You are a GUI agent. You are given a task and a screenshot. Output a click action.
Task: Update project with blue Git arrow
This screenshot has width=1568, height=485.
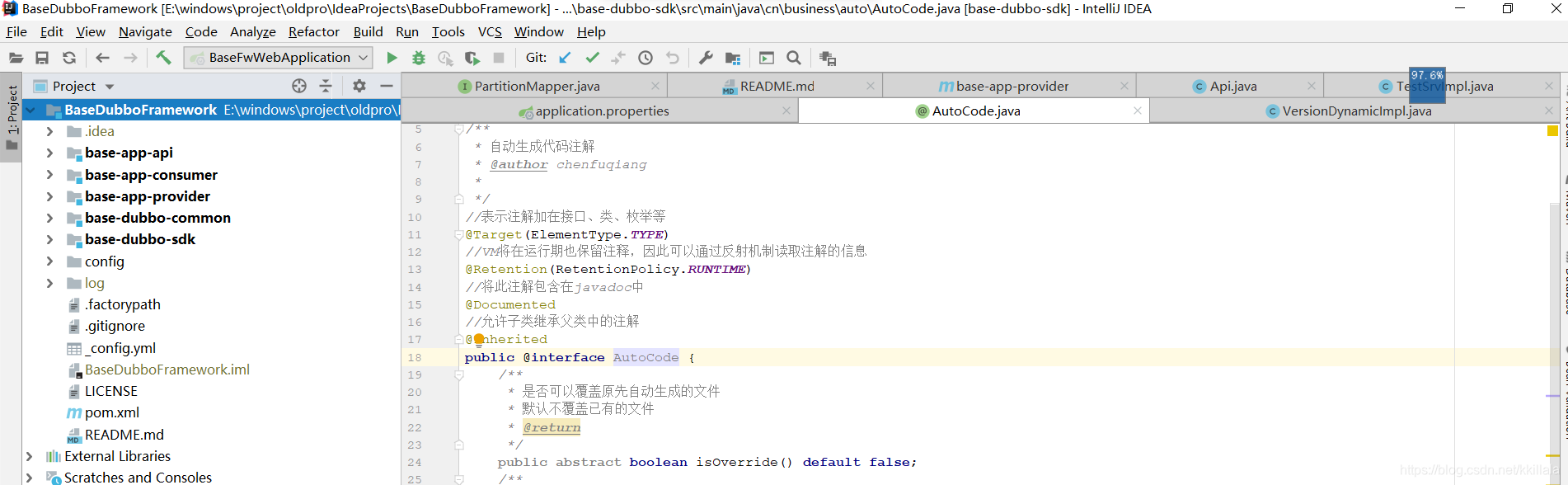[565, 58]
